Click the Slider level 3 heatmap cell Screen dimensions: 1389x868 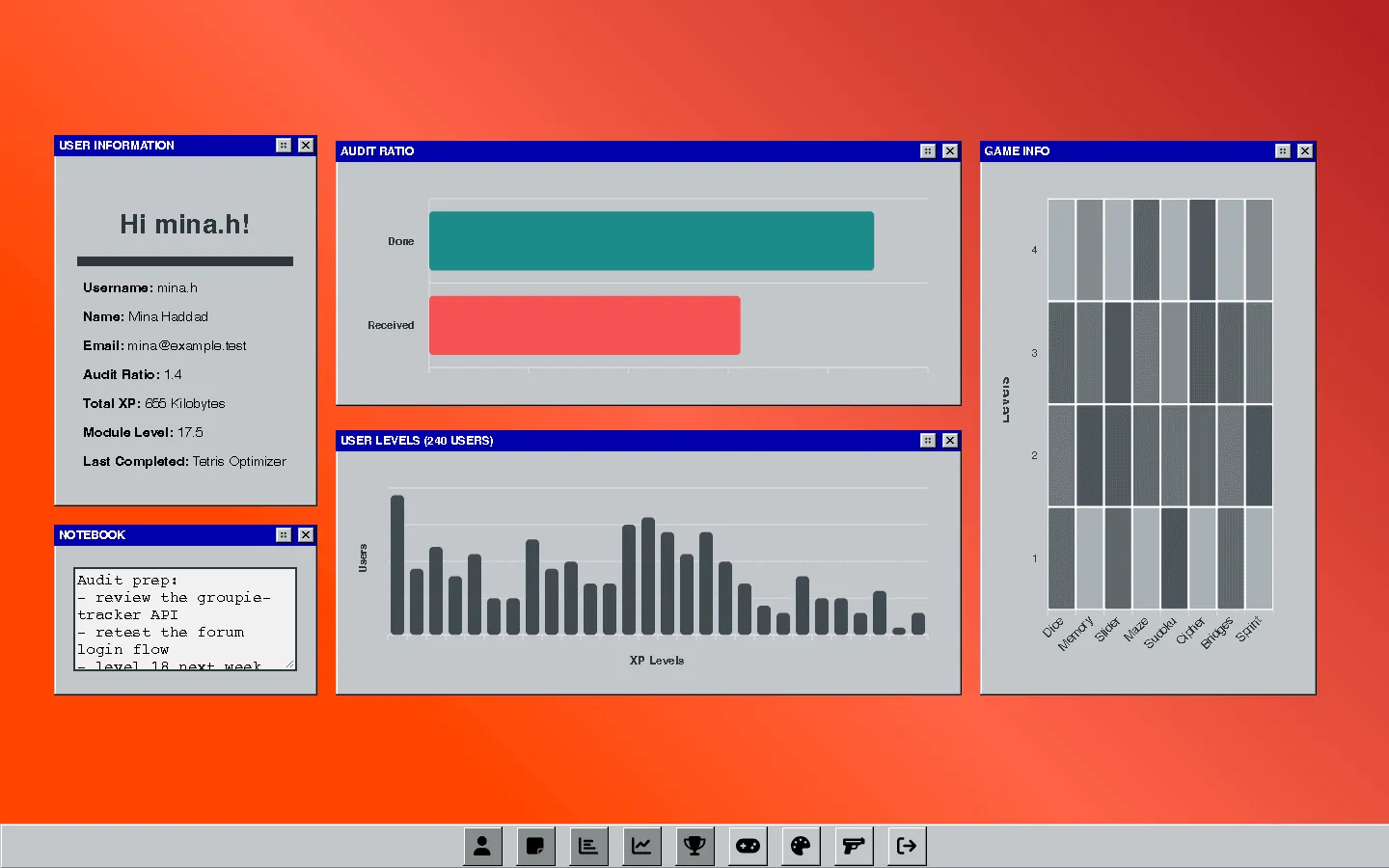tap(1119, 353)
